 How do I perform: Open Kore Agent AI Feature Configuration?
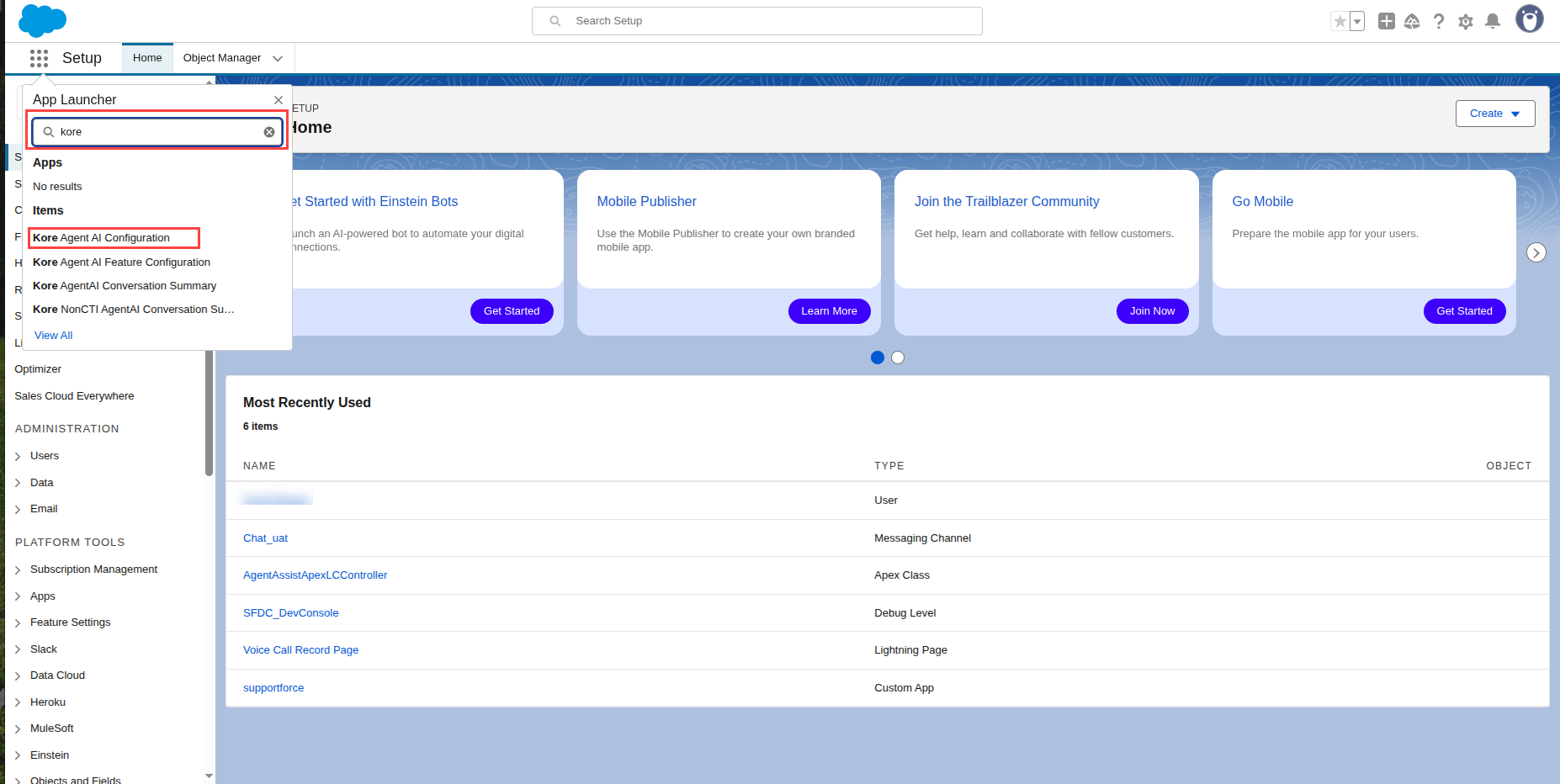121,262
